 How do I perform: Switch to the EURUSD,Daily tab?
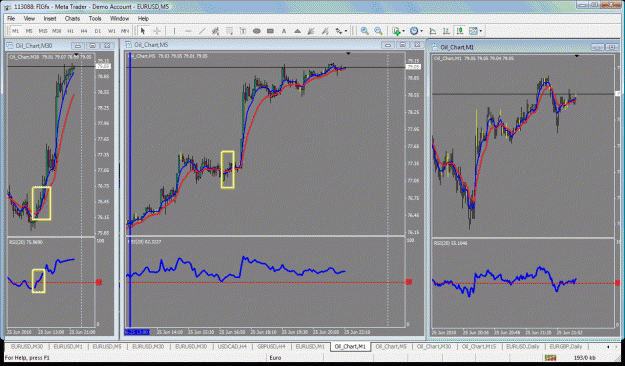523,347
